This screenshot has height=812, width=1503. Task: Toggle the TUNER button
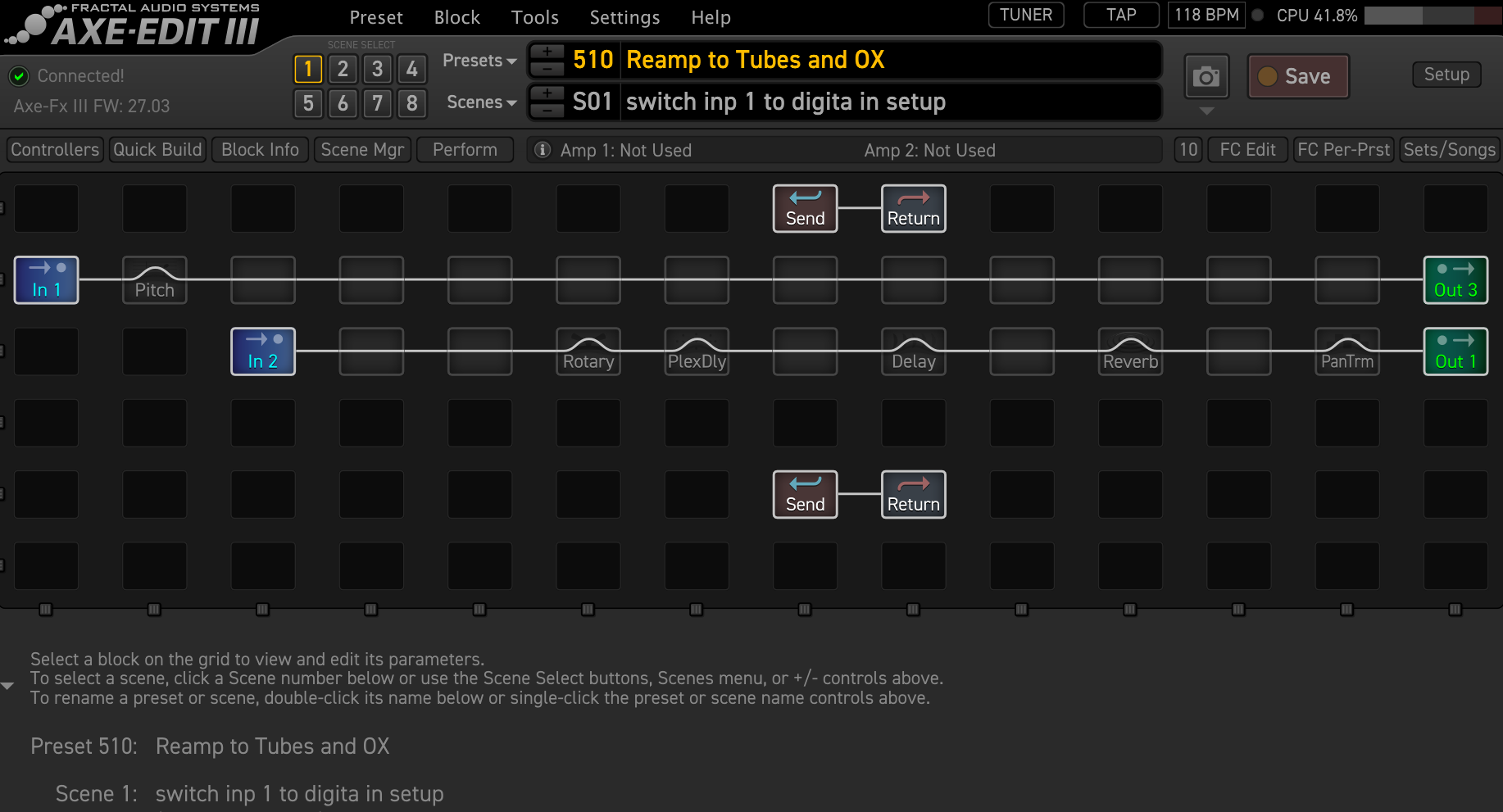coord(1026,15)
